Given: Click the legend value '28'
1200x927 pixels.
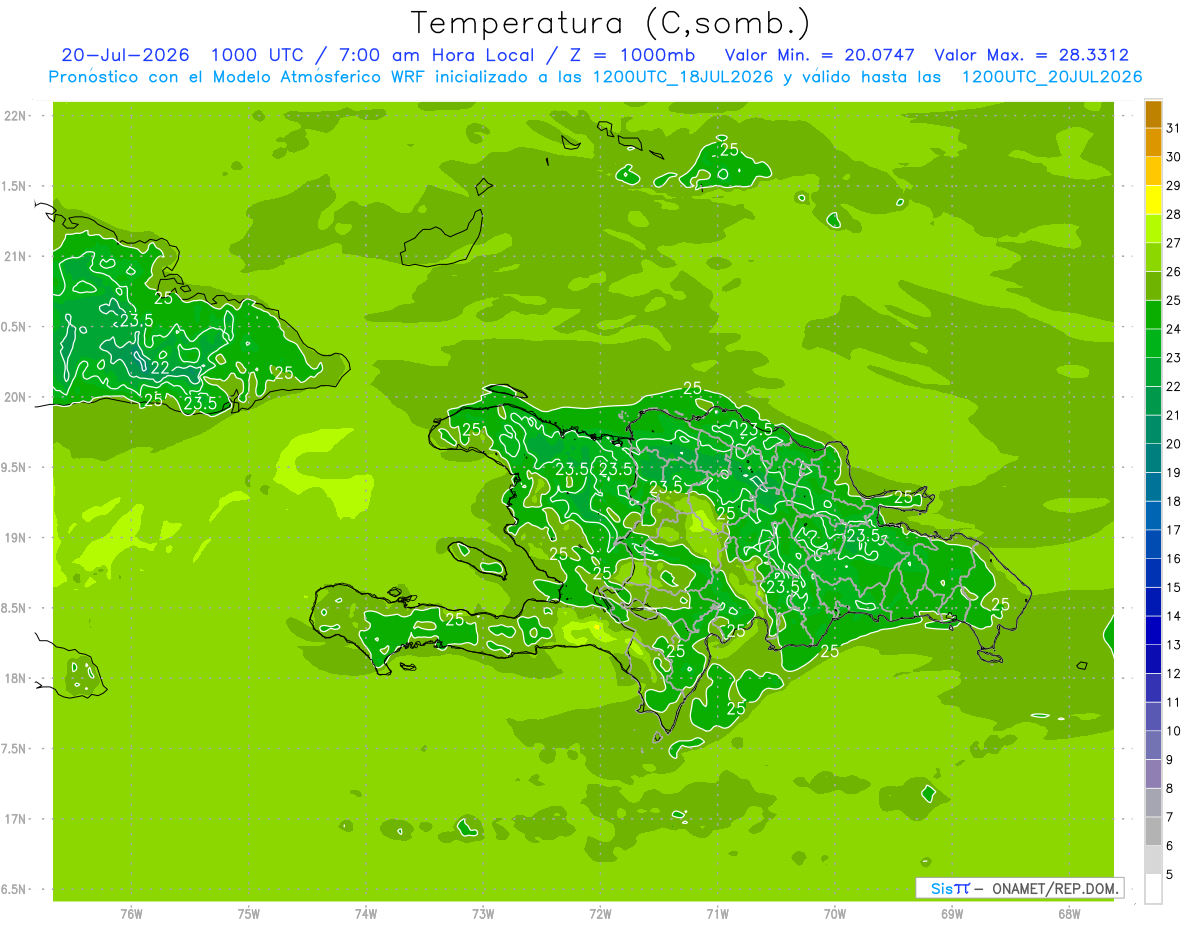Looking at the screenshot, I should pos(1174,214).
